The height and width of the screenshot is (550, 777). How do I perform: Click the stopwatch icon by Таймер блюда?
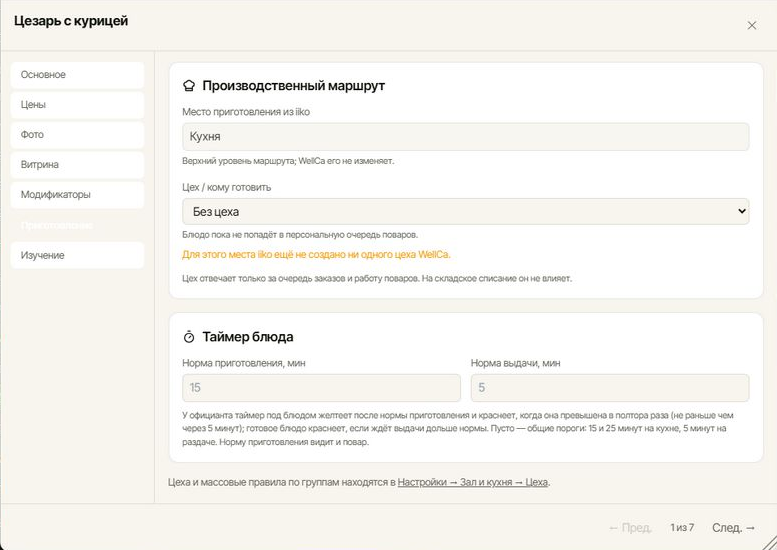(189, 337)
